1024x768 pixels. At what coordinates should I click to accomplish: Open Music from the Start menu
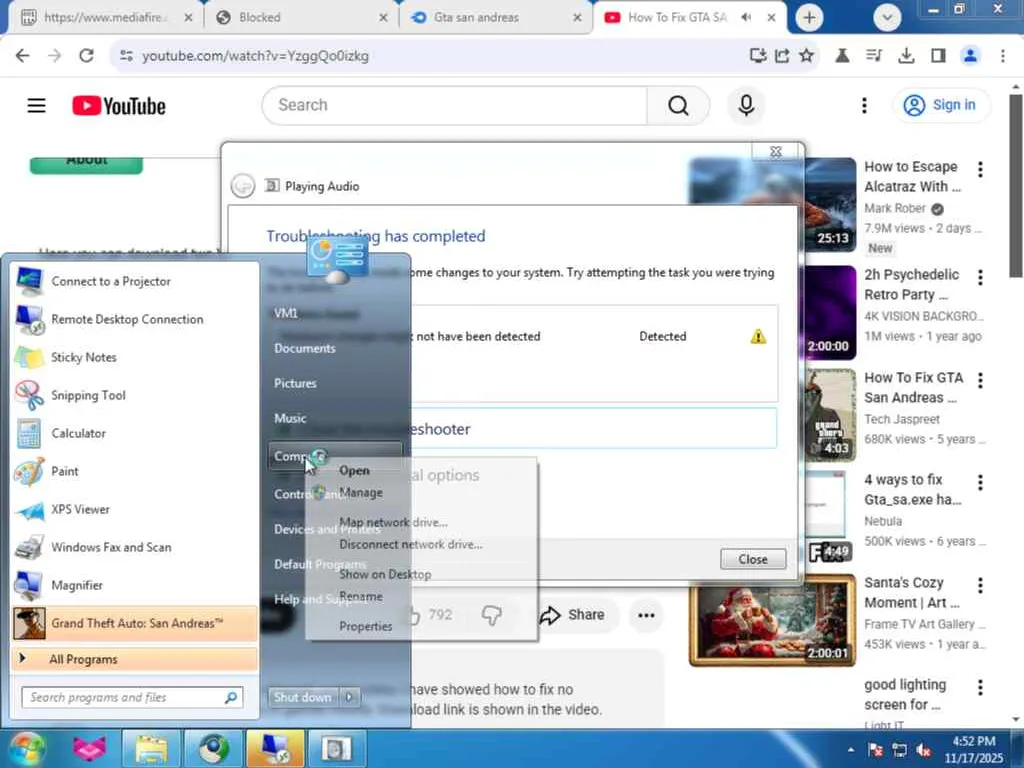coord(290,418)
